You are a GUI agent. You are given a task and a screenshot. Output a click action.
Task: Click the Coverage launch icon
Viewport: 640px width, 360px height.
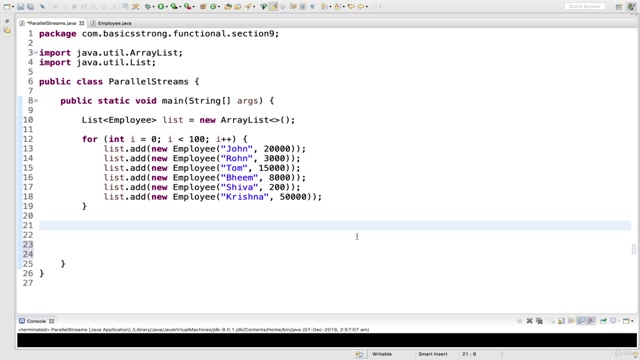(174, 7)
